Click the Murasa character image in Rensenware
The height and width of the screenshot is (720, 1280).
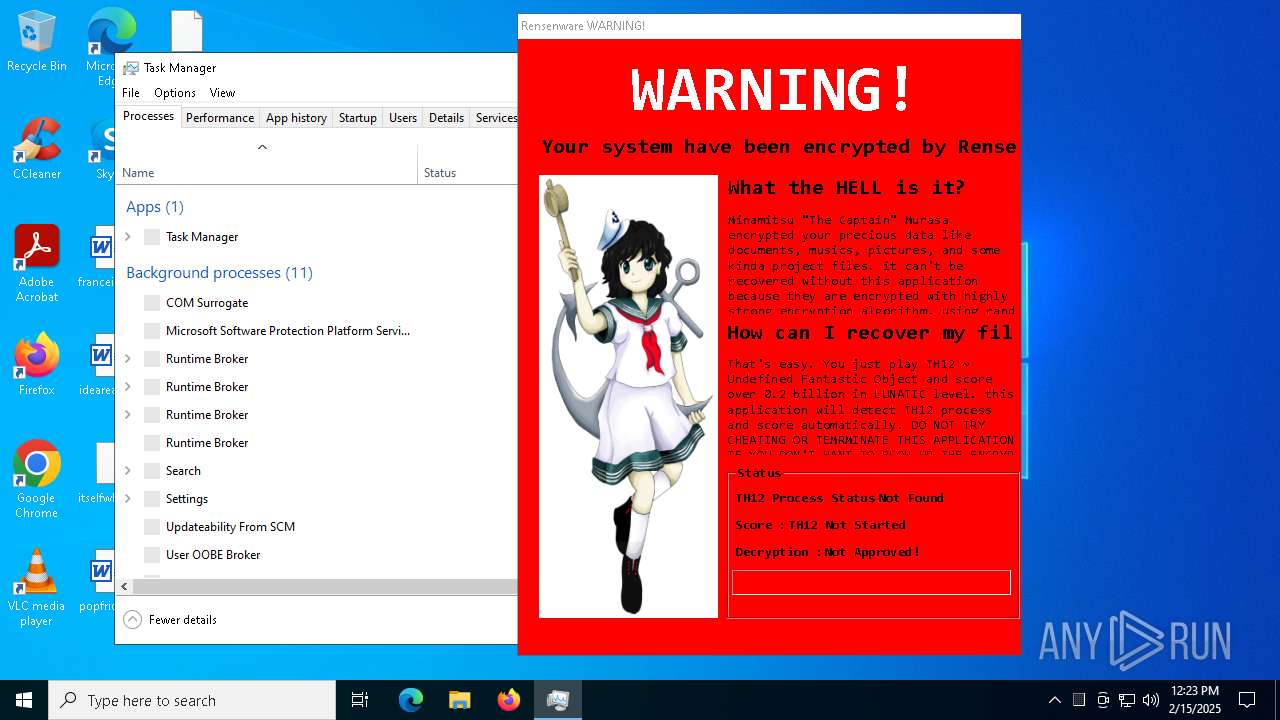point(628,397)
